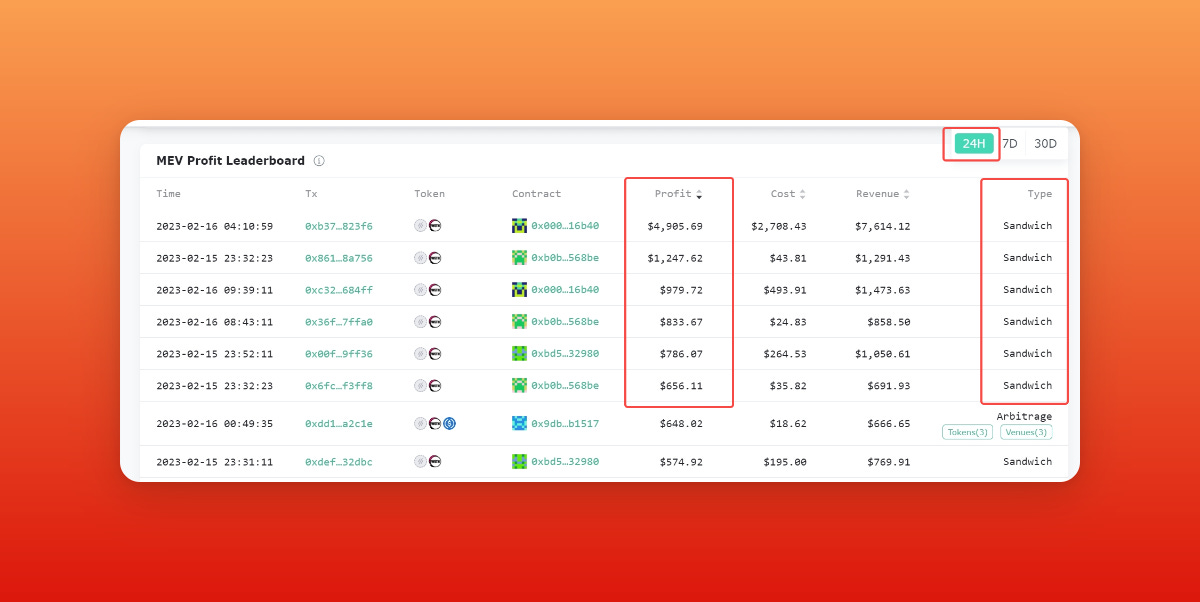Open transaction 0xc32…684ff

click(x=339, y=290)
